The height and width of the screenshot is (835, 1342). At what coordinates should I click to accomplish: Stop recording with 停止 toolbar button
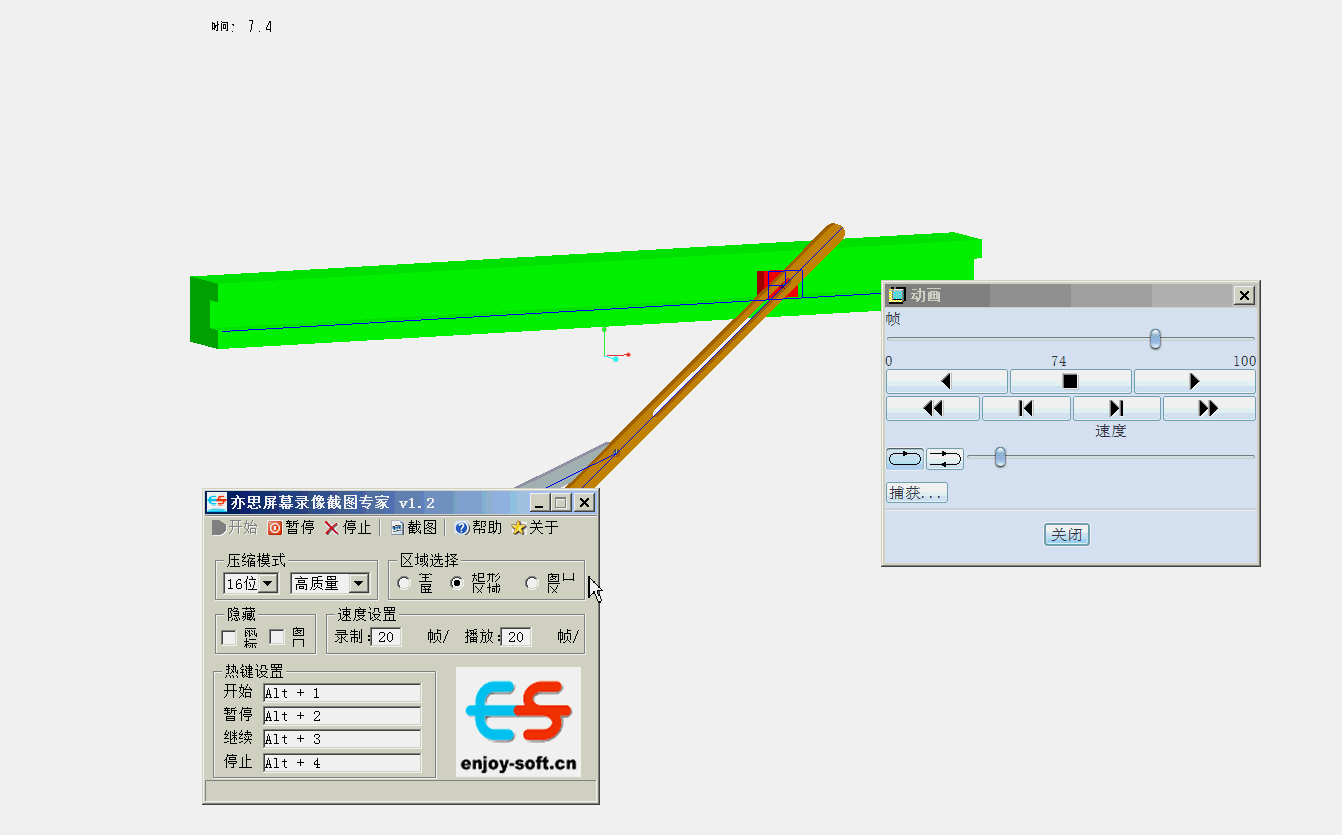348,527
